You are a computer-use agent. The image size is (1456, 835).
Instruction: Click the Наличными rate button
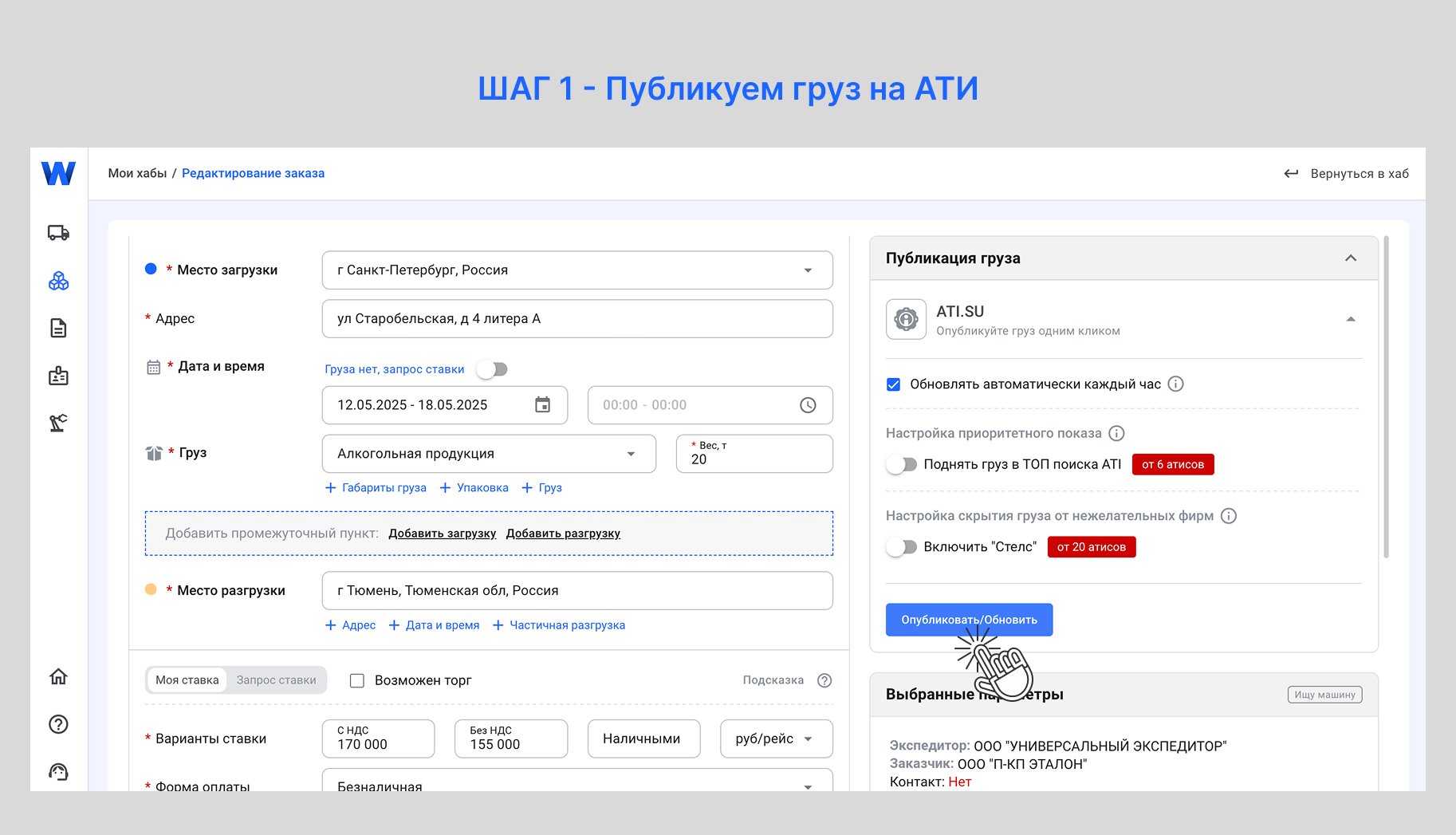coord(644,739)
